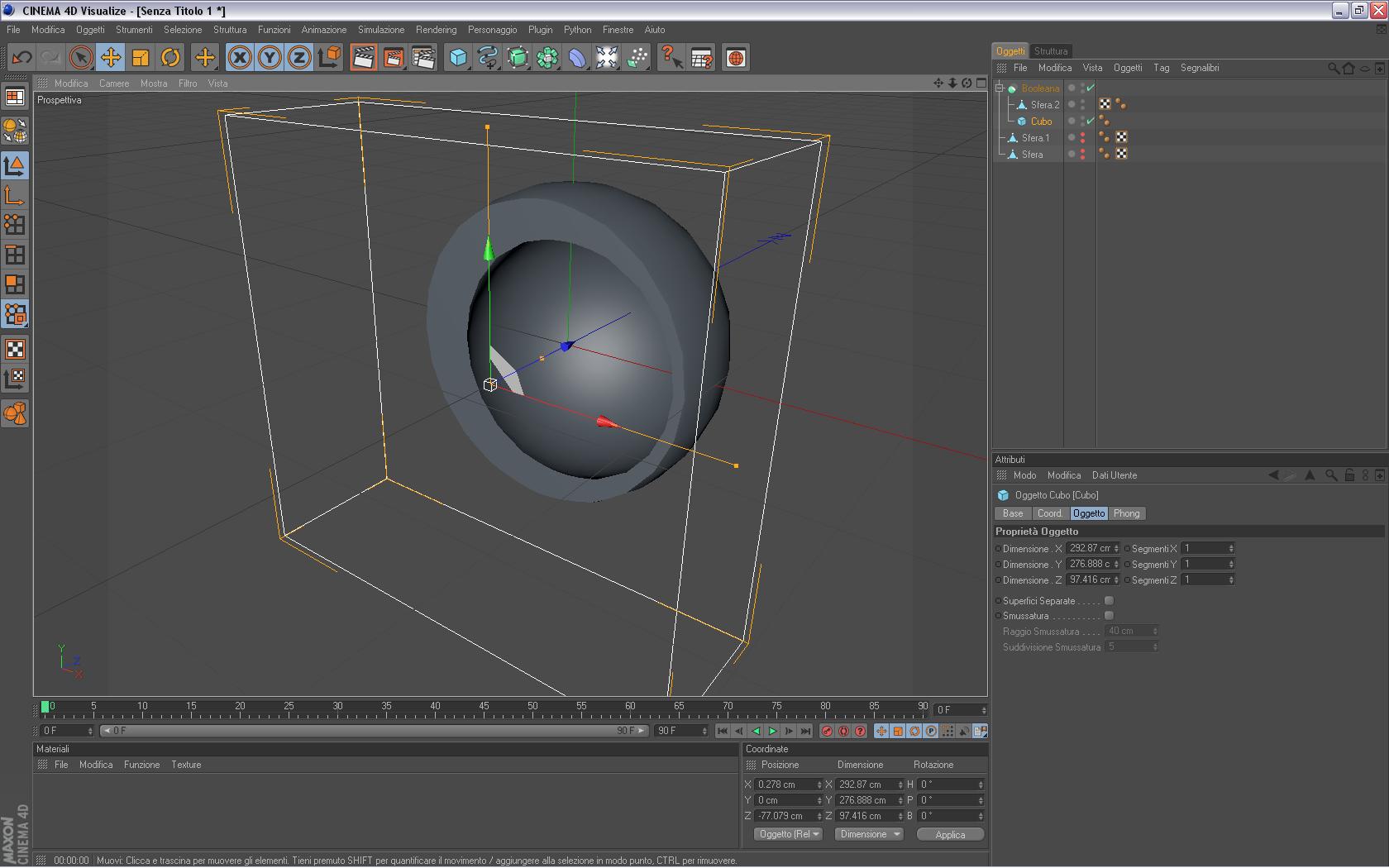
Task: Select the Rotate tool in the toolbar
Action: [170, 58]
